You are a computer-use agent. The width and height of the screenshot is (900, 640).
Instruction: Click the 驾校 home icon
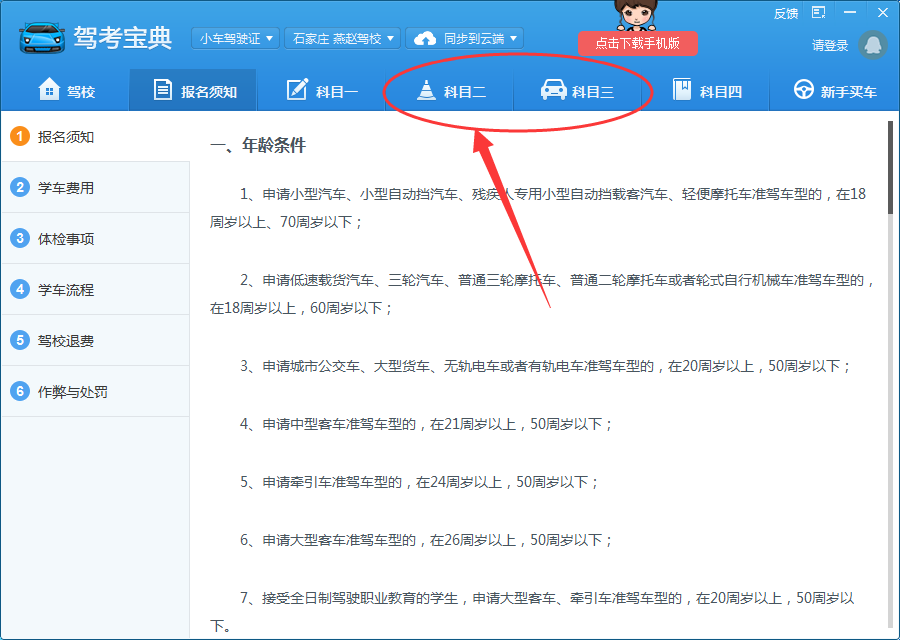coord(44,89)
